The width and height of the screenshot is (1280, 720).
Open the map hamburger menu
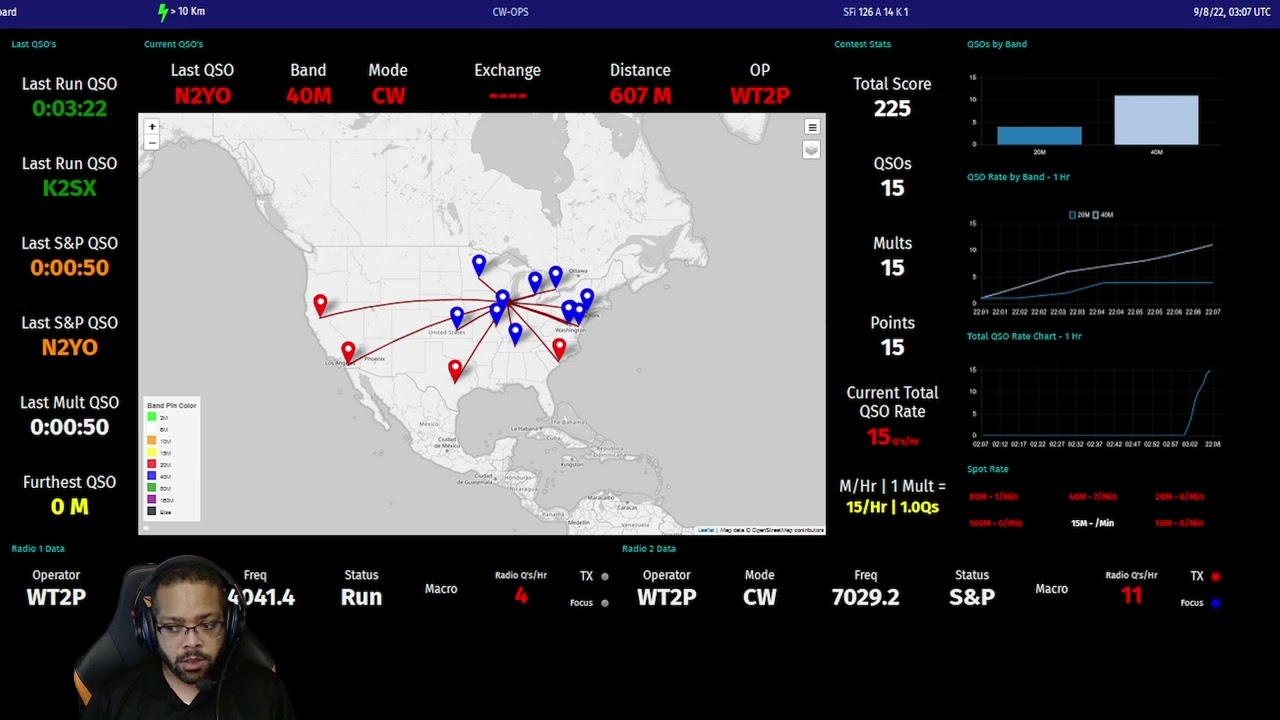pos(812,127)
